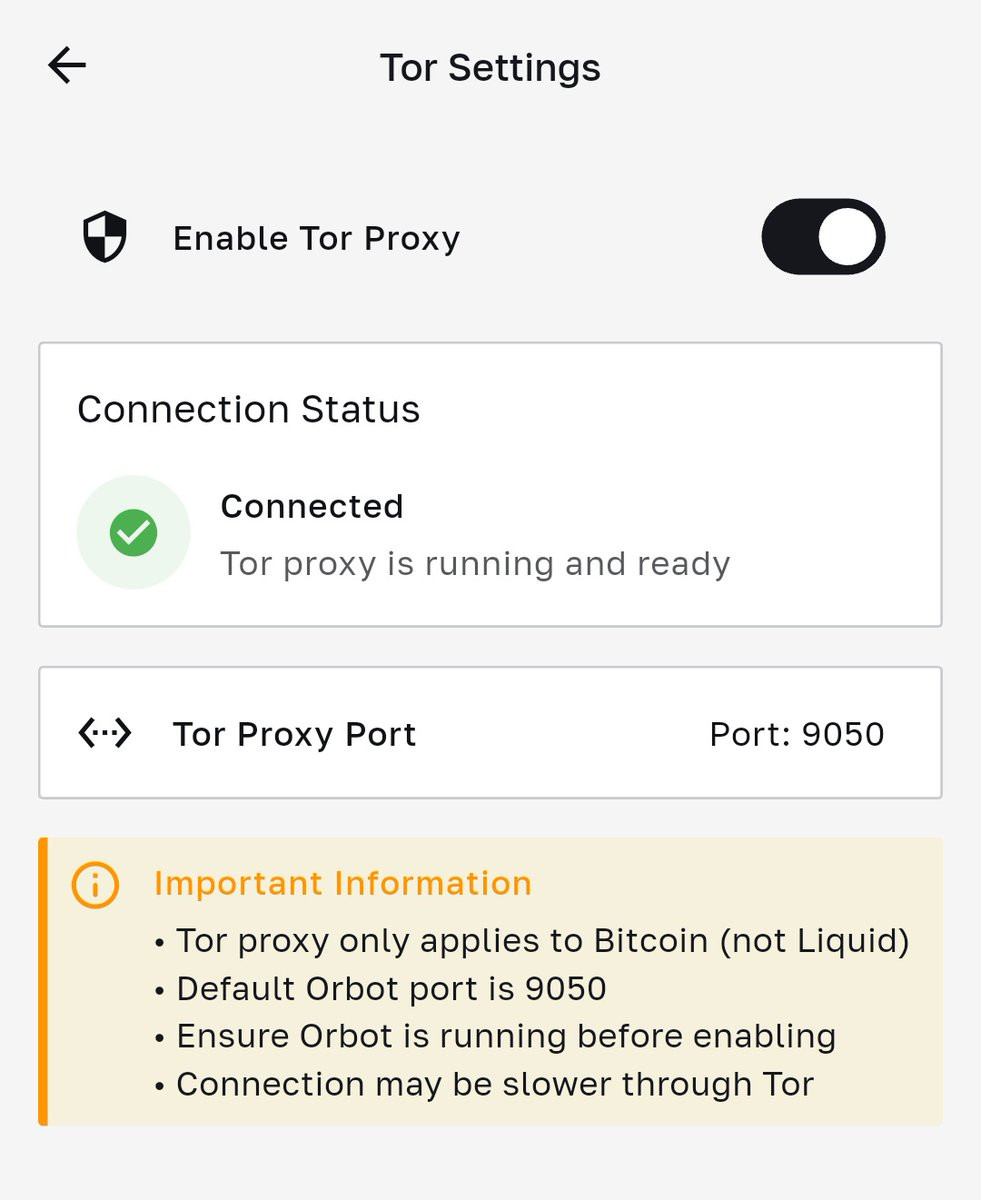Click the Important Information heading
The width and height of the screenshot is (981, 1200).
click(x=342, y=883)
